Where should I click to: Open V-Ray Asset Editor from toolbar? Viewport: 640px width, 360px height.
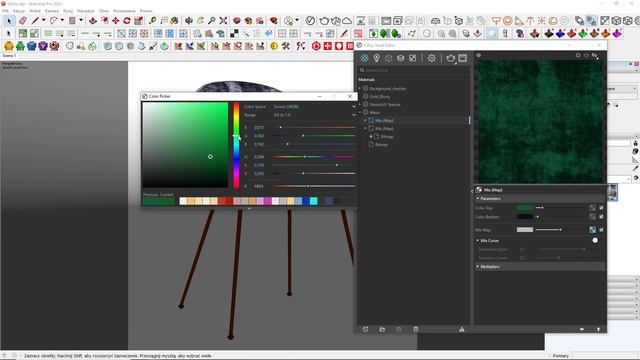tap(311, 20)
